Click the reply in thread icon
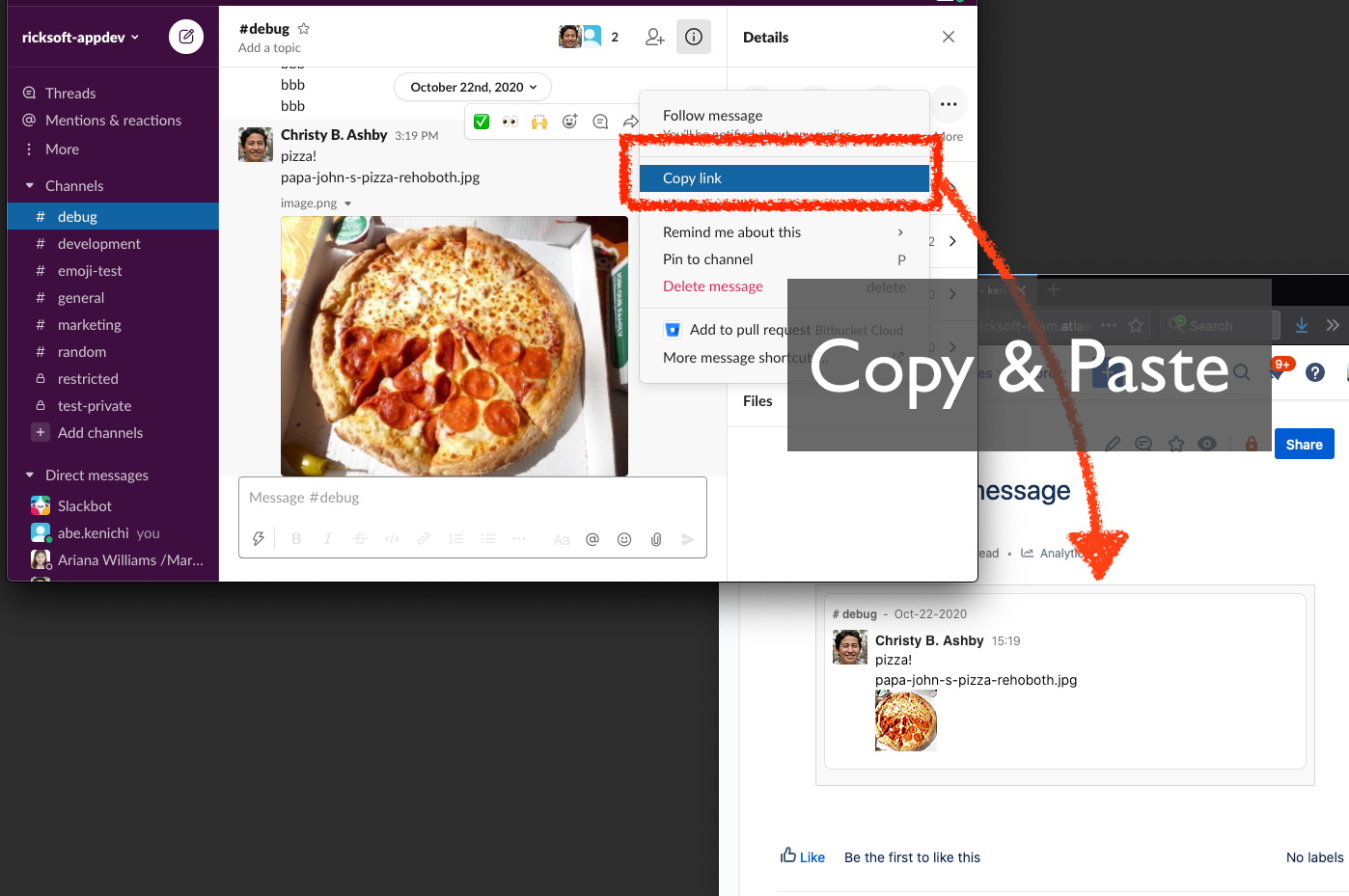This screenshot has width=1349, height=896. [x=600, y=122]
